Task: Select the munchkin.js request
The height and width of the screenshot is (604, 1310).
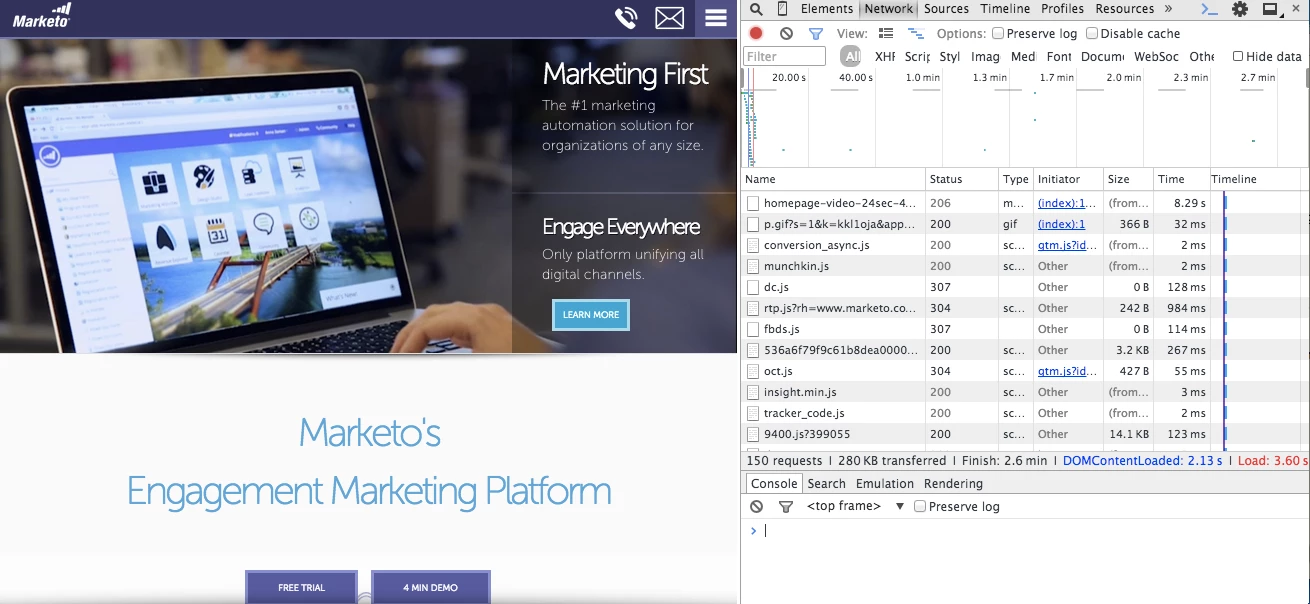Action: point(1025,266)
